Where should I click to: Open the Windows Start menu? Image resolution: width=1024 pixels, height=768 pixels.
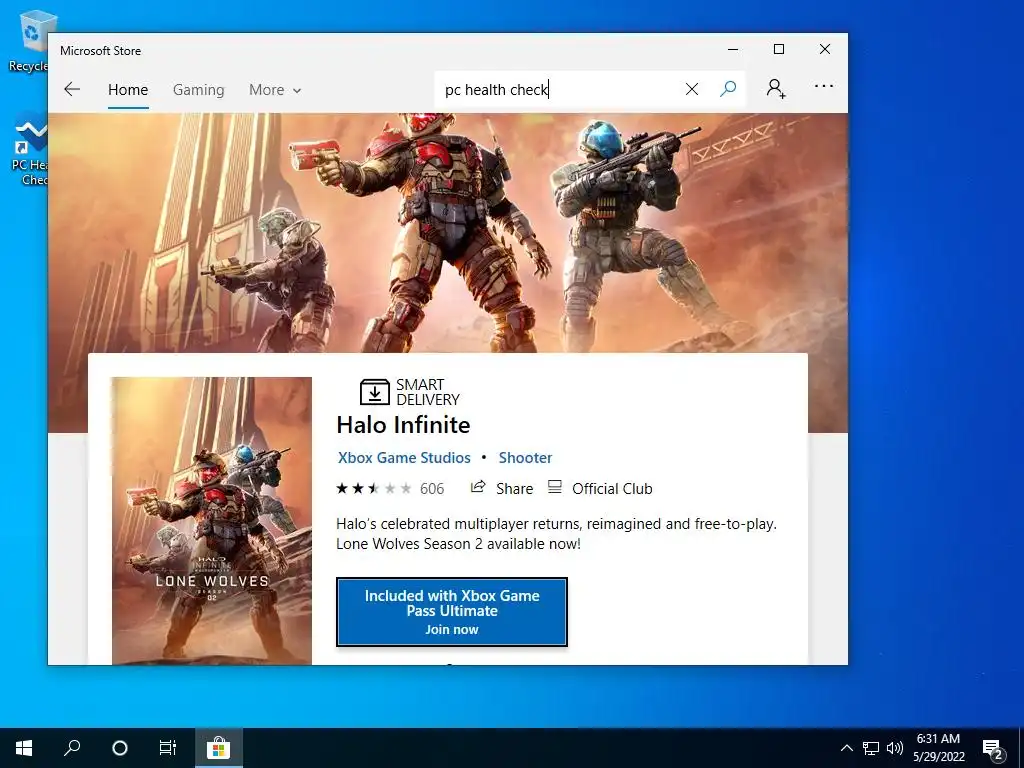tap(24, 748)
